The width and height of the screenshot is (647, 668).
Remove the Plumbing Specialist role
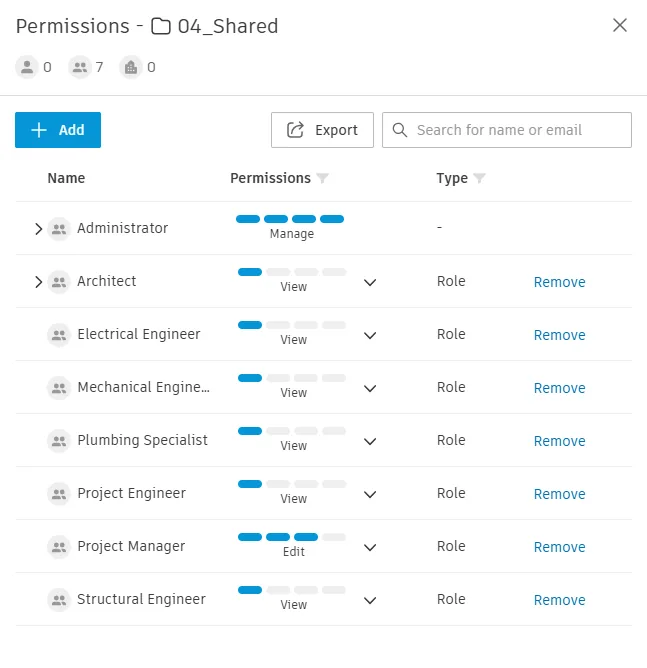[x=559, y=441]
